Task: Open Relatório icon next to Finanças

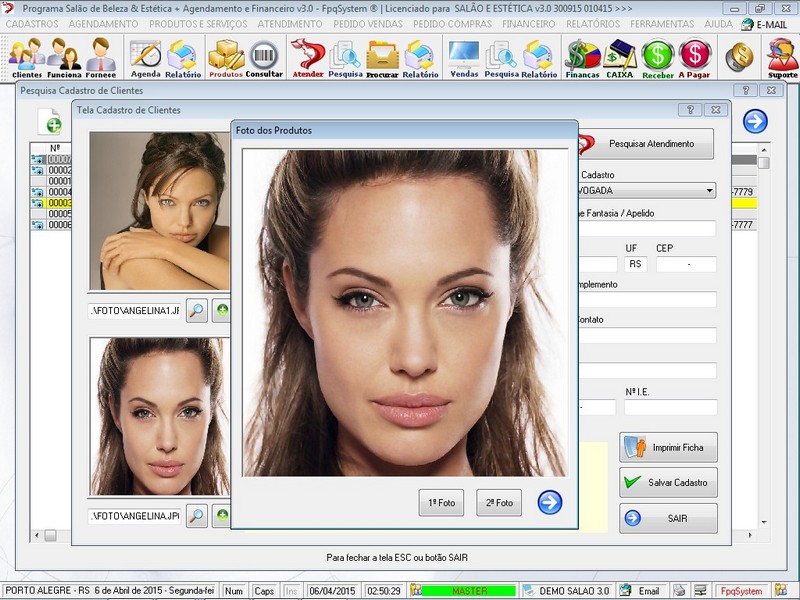Action: (x=539, y=58)
